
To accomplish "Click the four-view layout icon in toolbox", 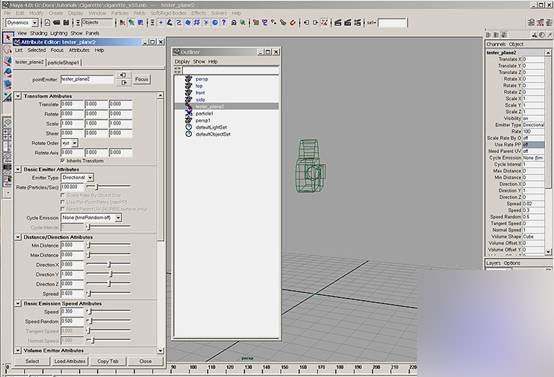I will (x=7, y=134).
